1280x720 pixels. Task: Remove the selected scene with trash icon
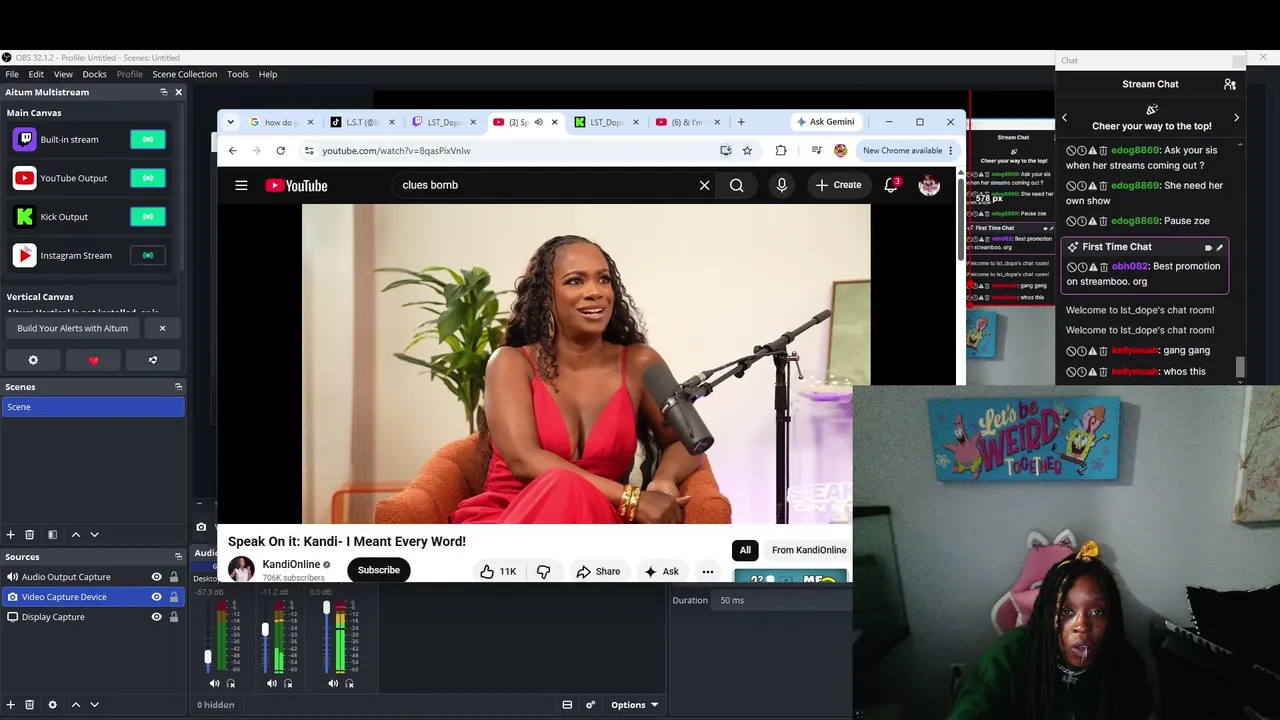tap(29, 535)
